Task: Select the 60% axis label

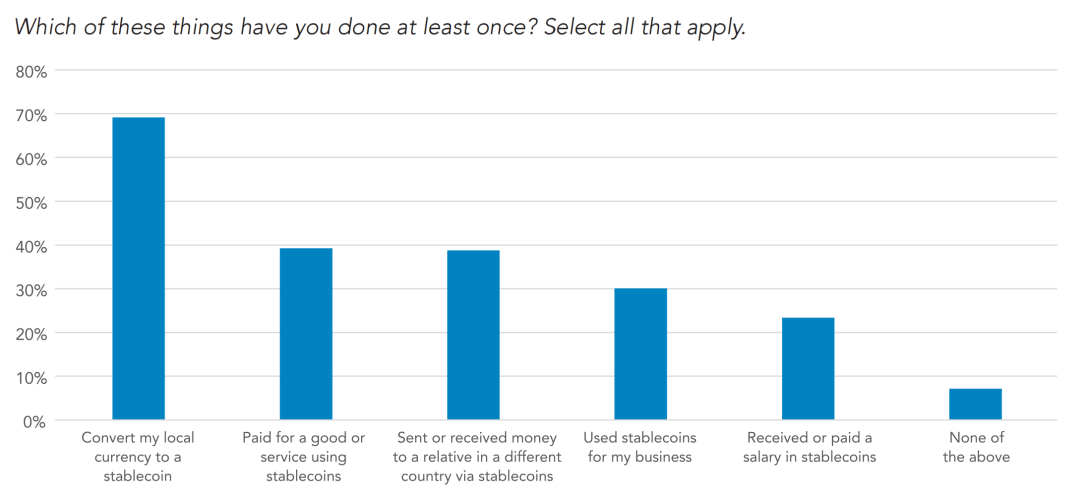Action: pyautogui.click(x=30, y=159)
